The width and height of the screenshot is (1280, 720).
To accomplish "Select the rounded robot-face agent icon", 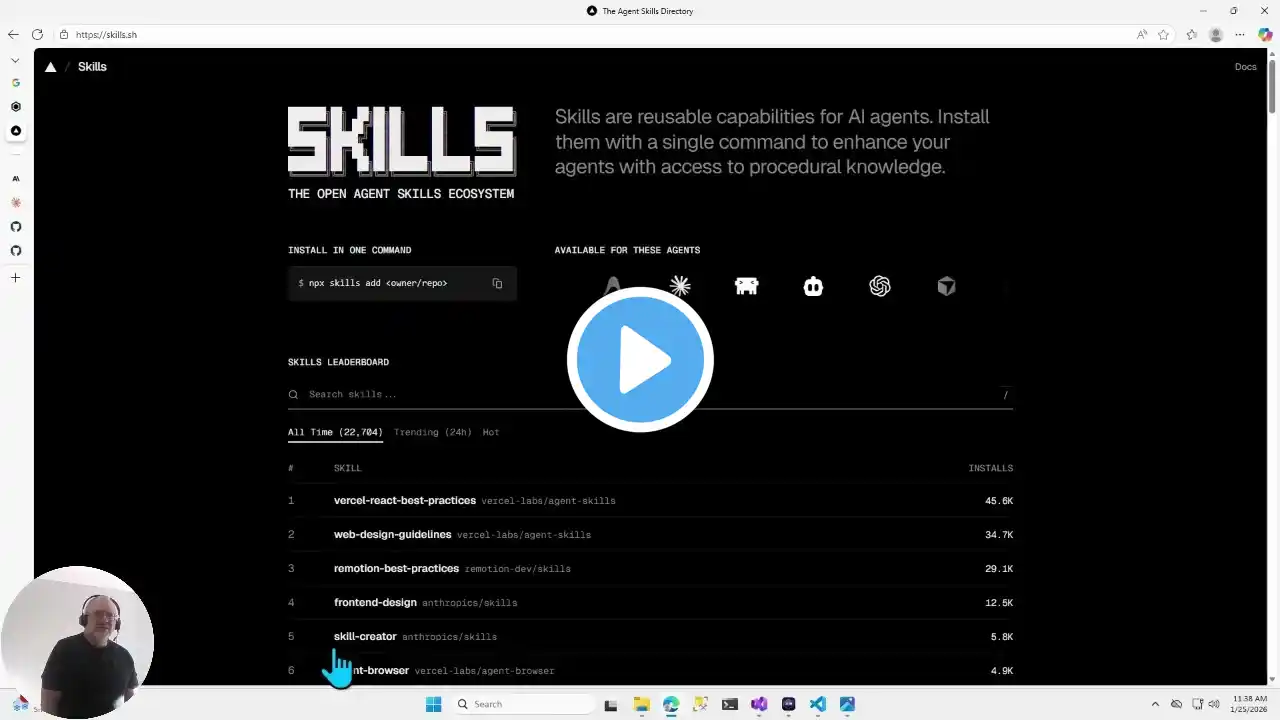I will click(x=813, y=286).
